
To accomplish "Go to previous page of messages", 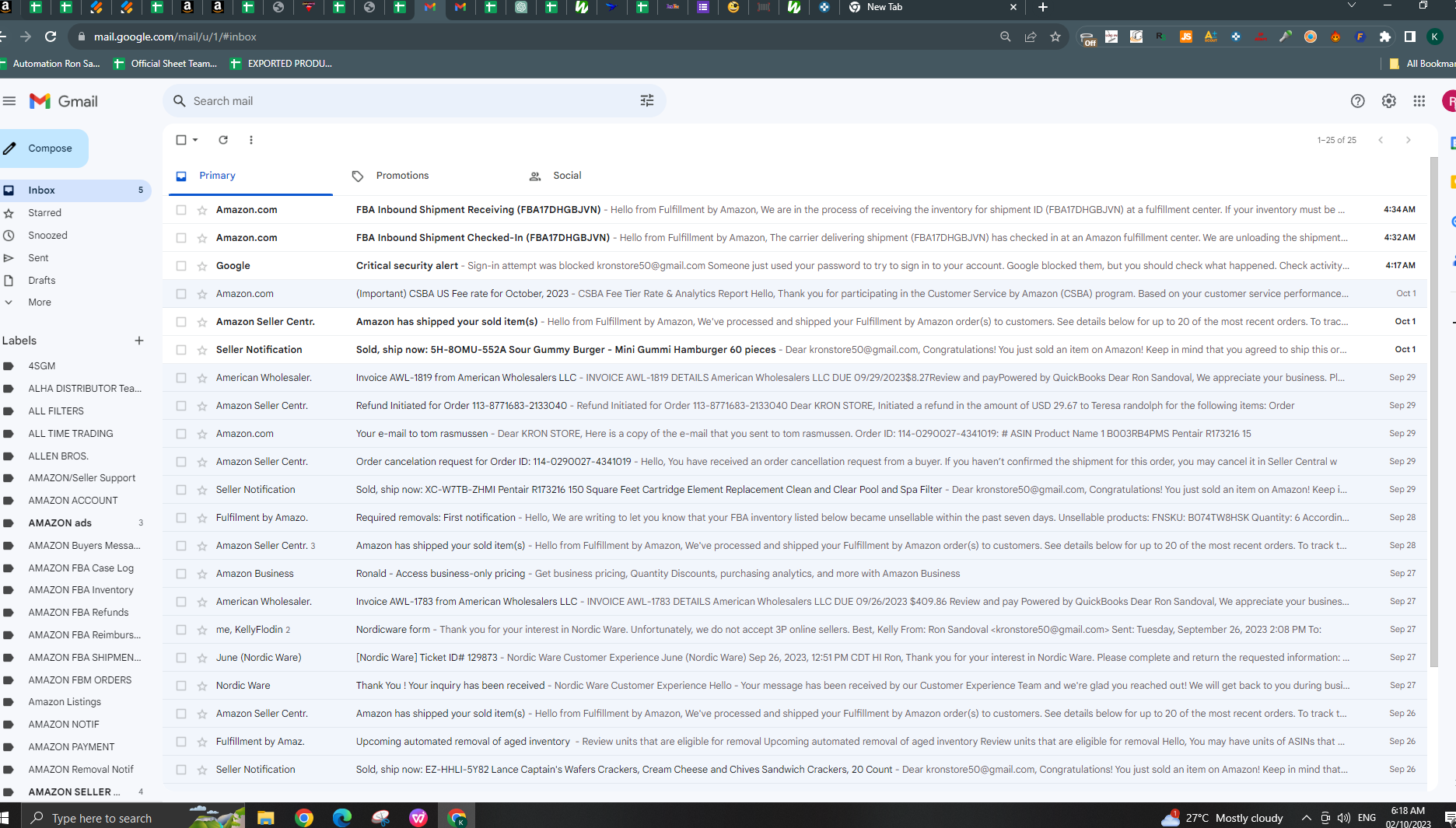I will coord(1381,140).
